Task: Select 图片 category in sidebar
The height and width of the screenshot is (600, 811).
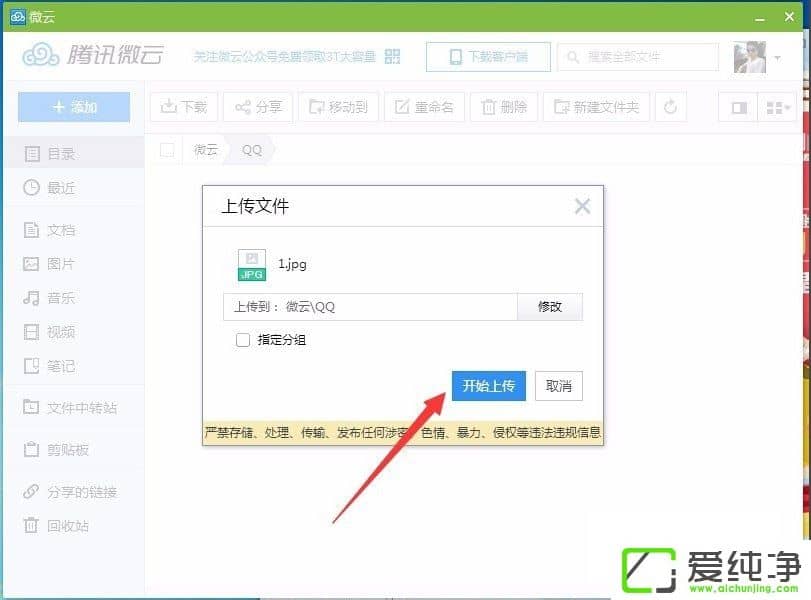Action: tap(60, 264)
